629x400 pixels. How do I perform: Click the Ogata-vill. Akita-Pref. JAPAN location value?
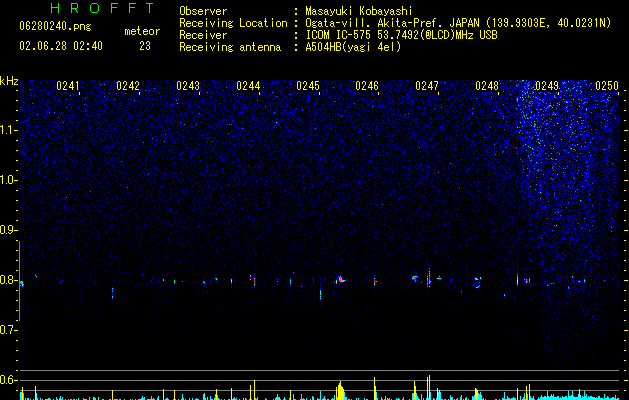(x=458, y=24)
